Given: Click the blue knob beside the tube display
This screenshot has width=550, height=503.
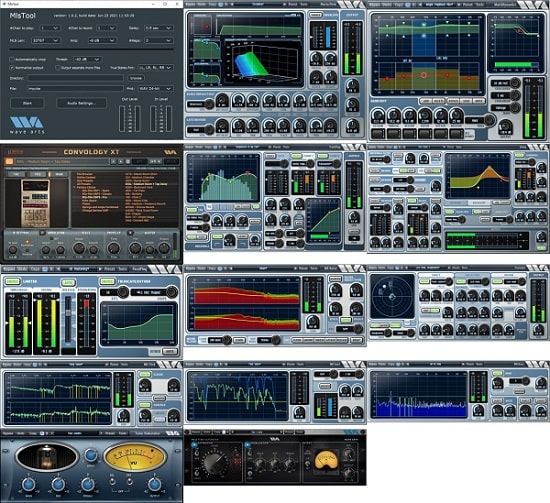Looking at the screenshot, I should pos(90,455).
